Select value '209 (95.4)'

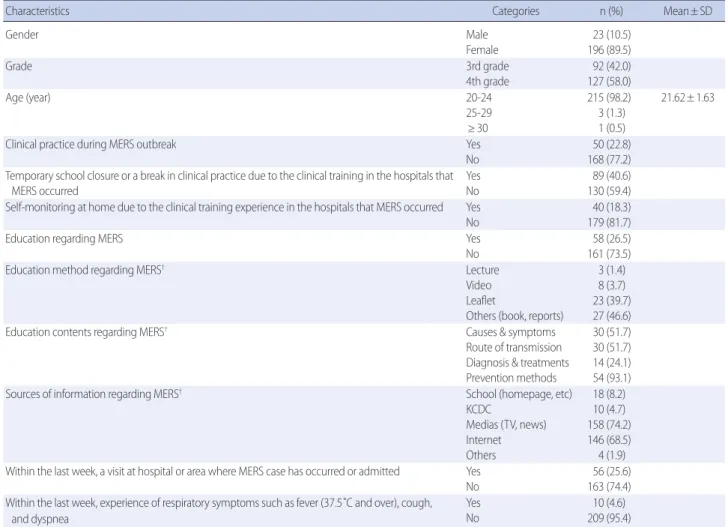610,519
